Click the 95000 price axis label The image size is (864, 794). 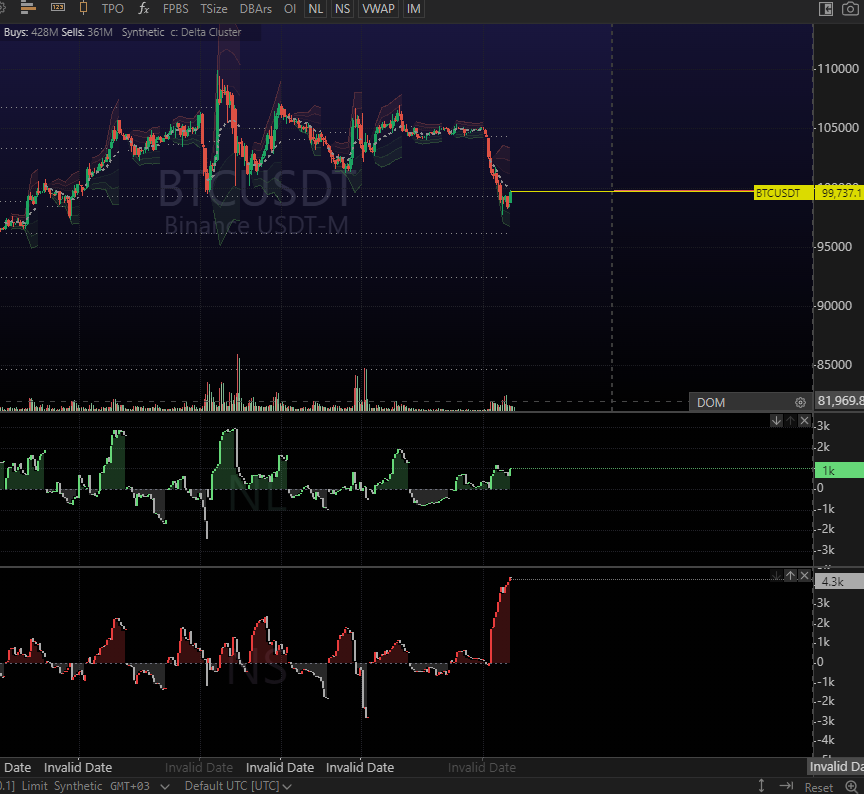(834, 247)
